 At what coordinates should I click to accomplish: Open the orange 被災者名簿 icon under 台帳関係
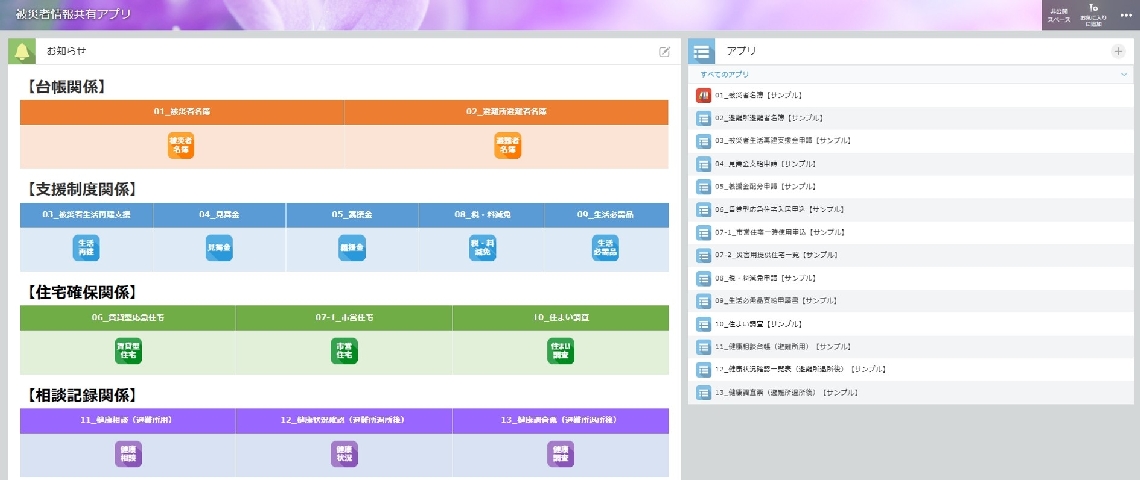181,146
